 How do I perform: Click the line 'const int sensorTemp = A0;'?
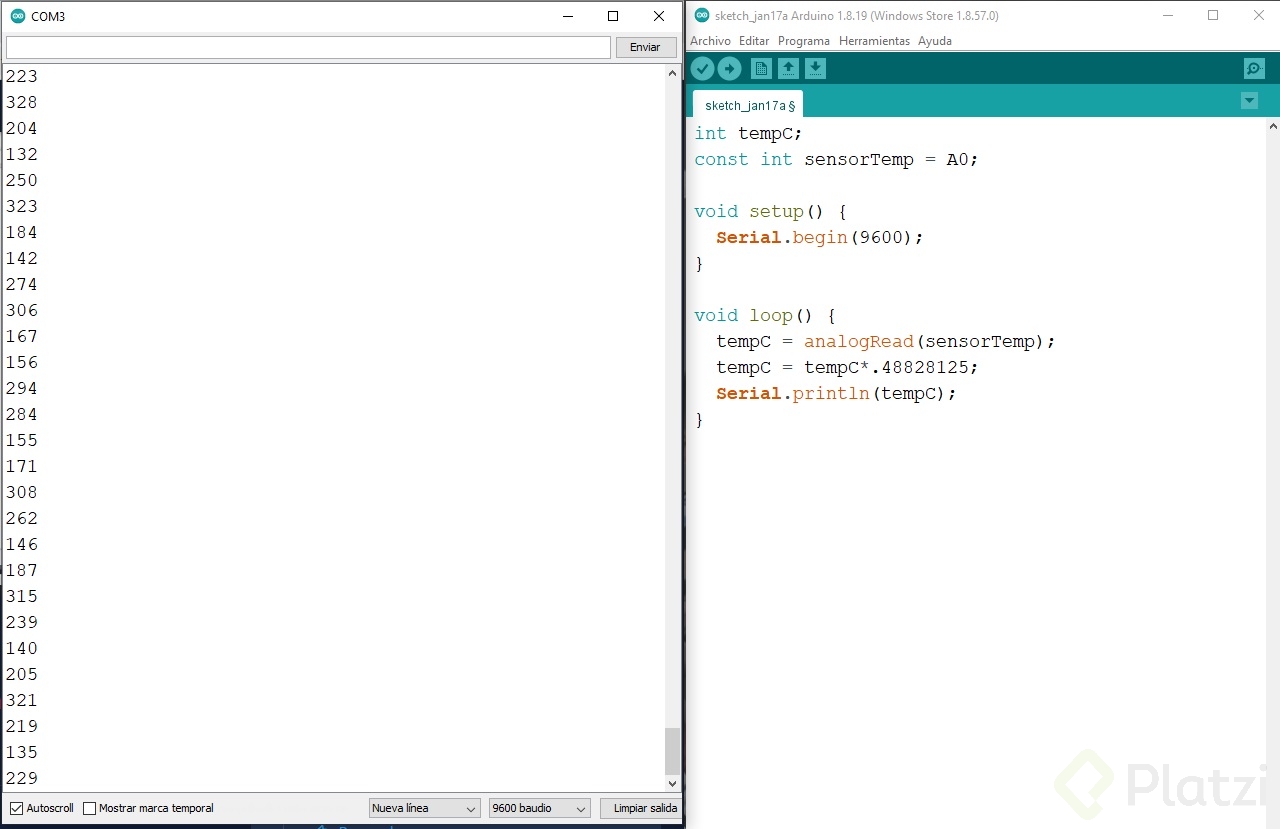point(836,159)
